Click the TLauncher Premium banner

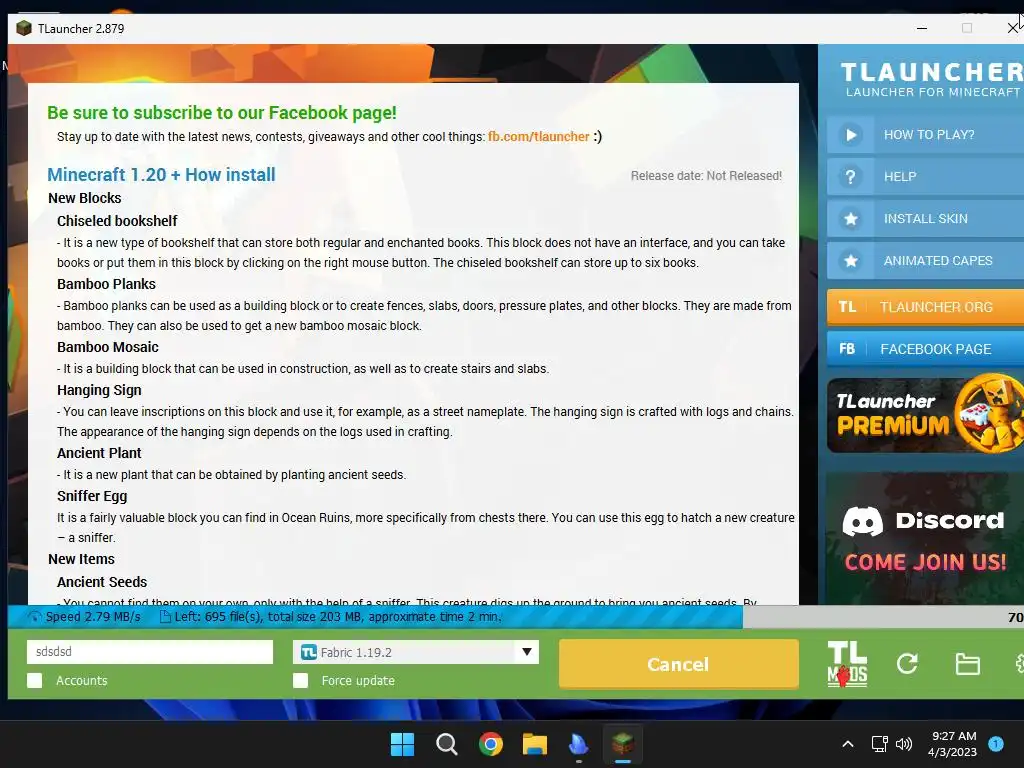(926, 414)
